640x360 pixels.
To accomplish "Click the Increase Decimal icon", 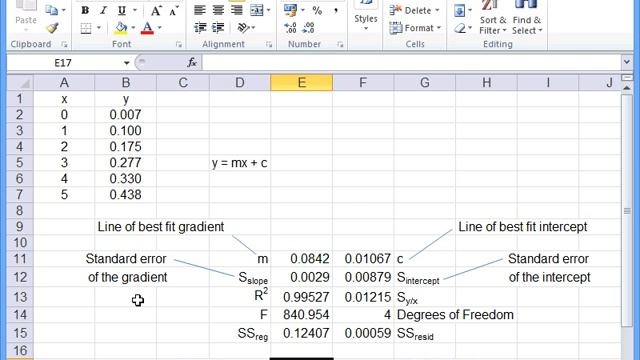I will tap(290, 28).
